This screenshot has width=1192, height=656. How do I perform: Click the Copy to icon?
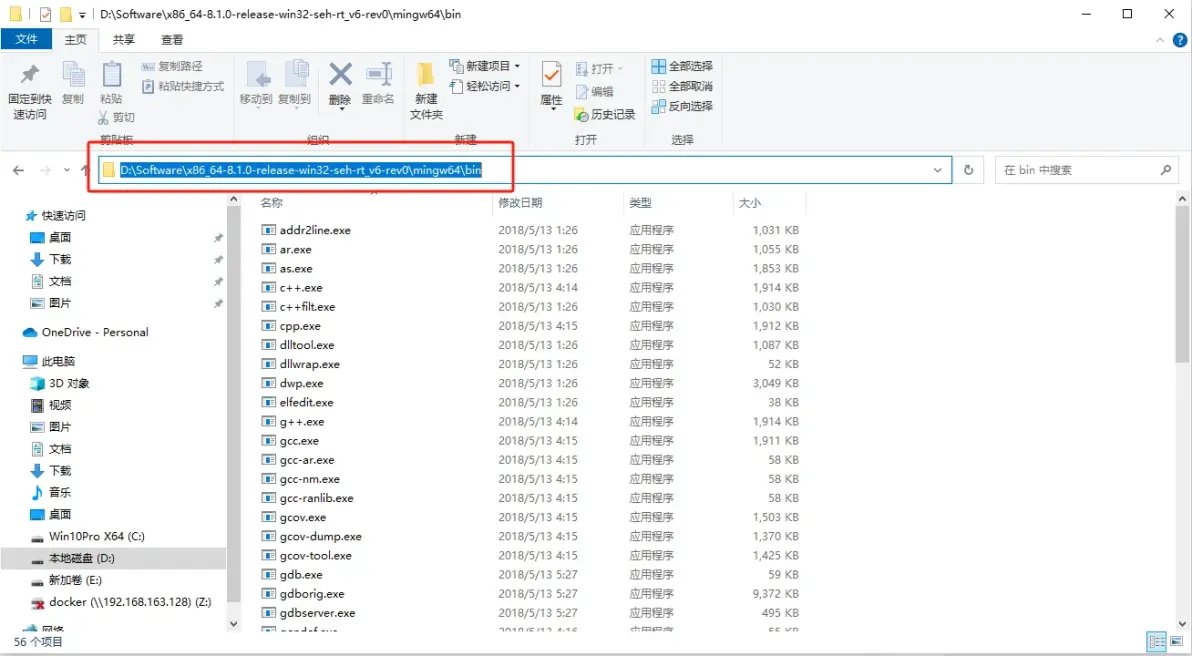[295, 75]
